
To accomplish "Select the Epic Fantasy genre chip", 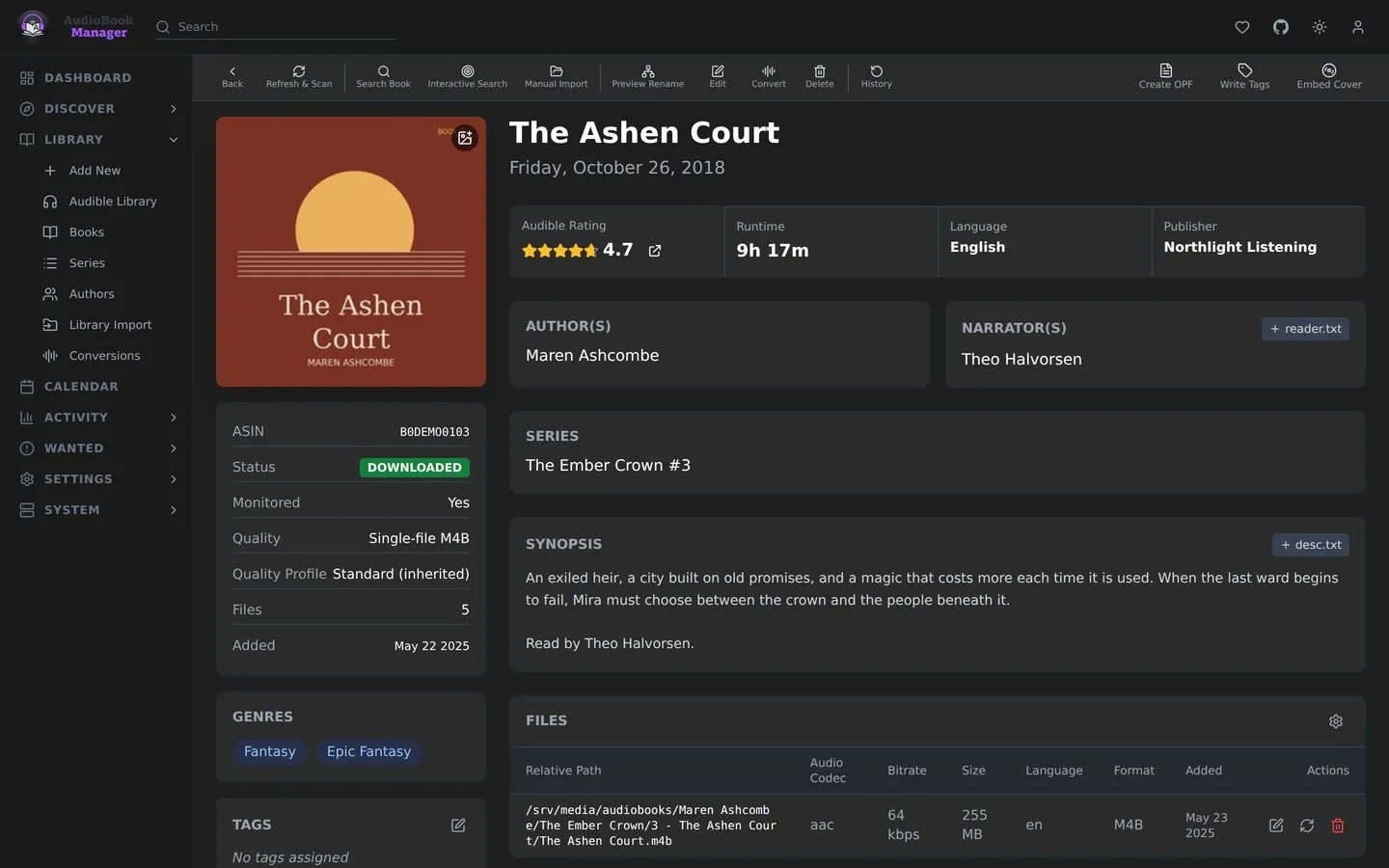I will pos(368,751).
